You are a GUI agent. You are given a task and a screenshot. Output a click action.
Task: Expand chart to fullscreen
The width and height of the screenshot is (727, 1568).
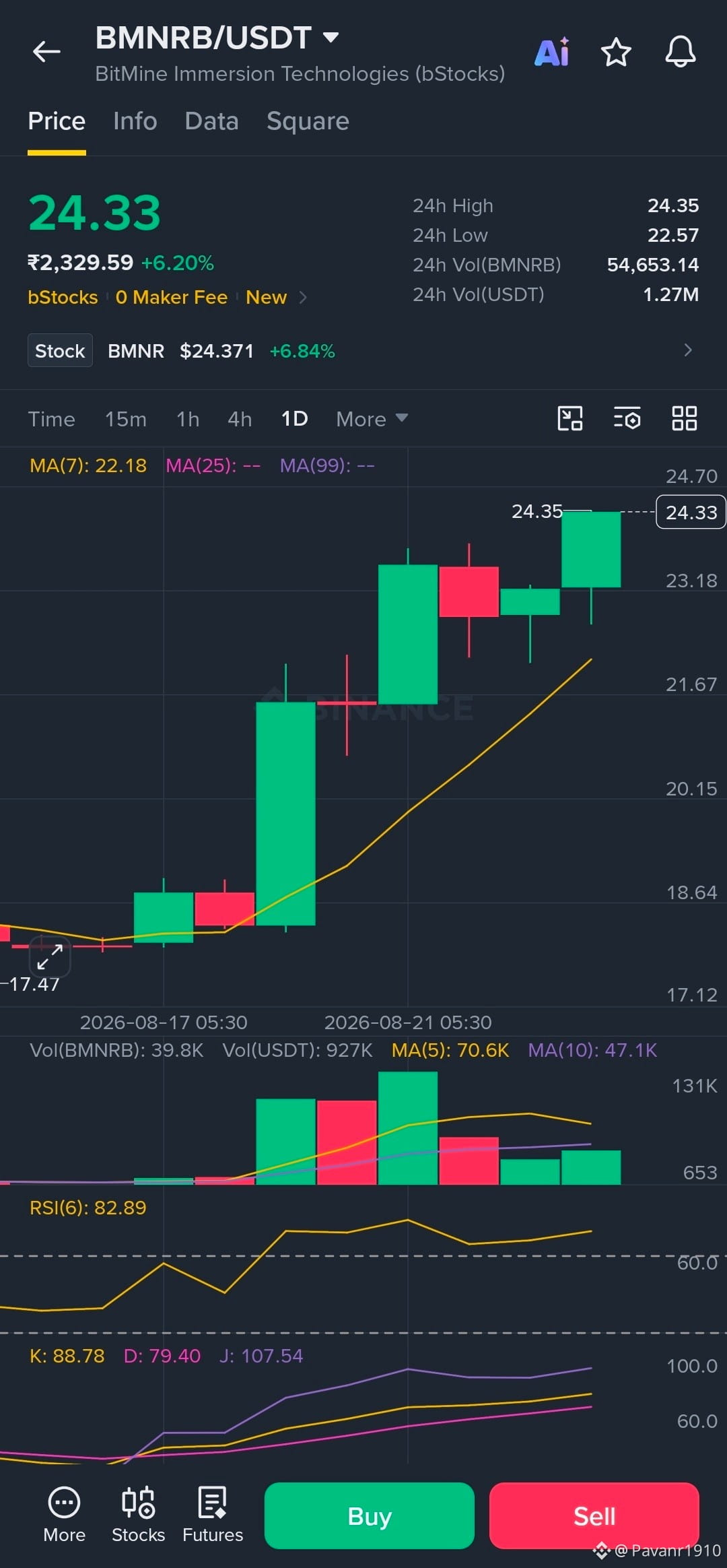pyautogui.click(x=50, y=956)
